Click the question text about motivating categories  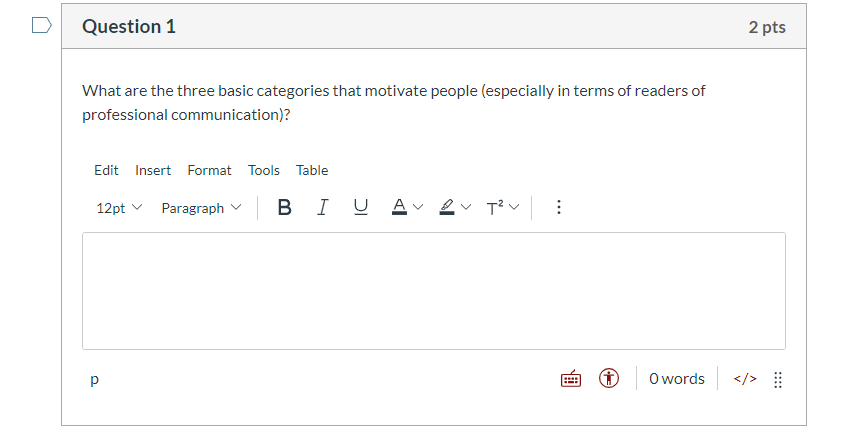[x=393, y=102]
